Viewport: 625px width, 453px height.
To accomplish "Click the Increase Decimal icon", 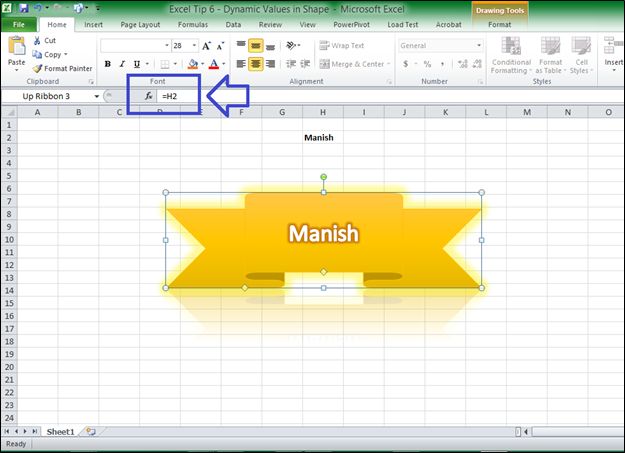I will [x=462, y=64].
